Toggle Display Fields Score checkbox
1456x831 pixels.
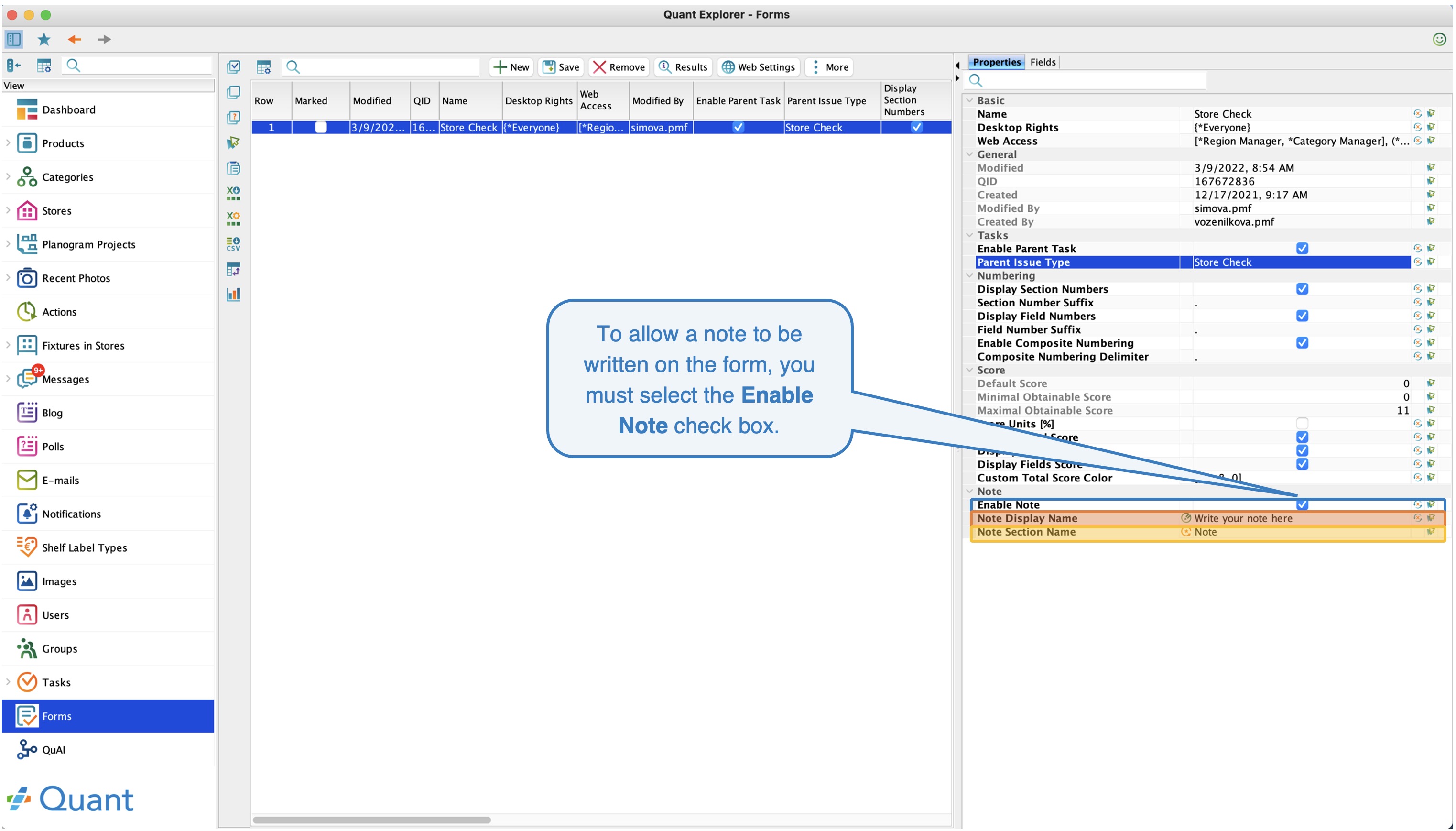click(1302, 464)
